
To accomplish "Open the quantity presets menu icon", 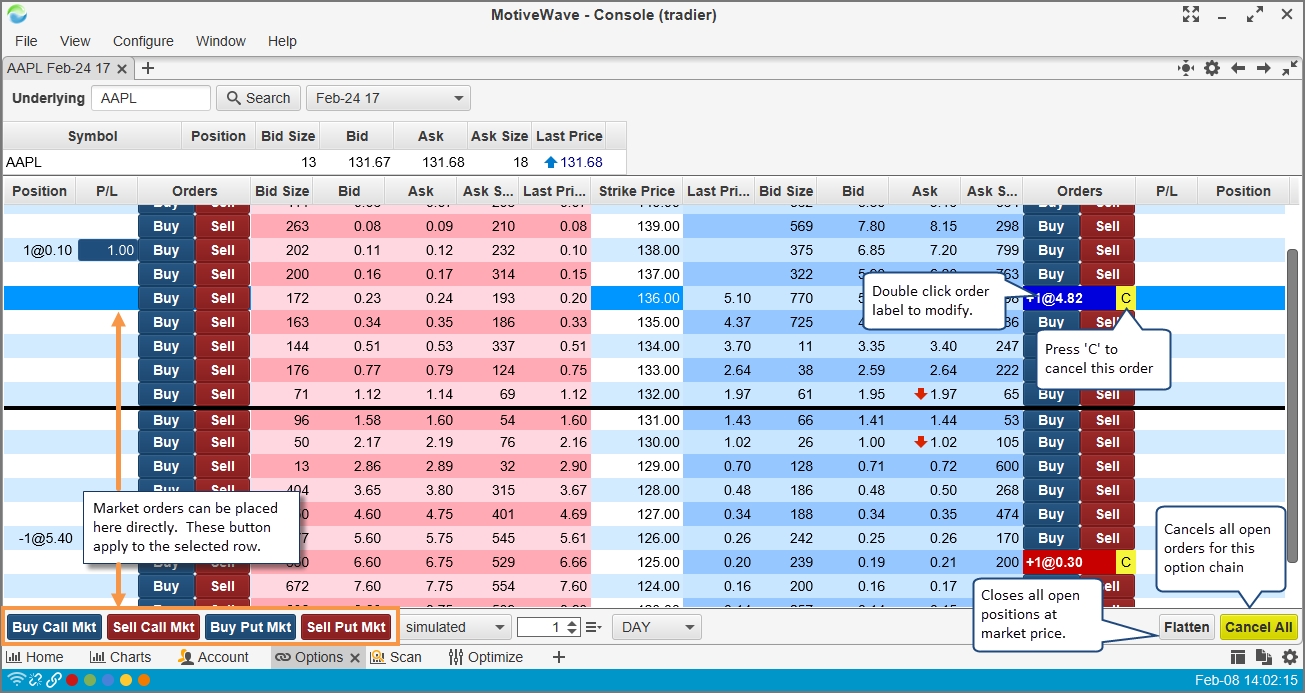I will coord(593,627).
